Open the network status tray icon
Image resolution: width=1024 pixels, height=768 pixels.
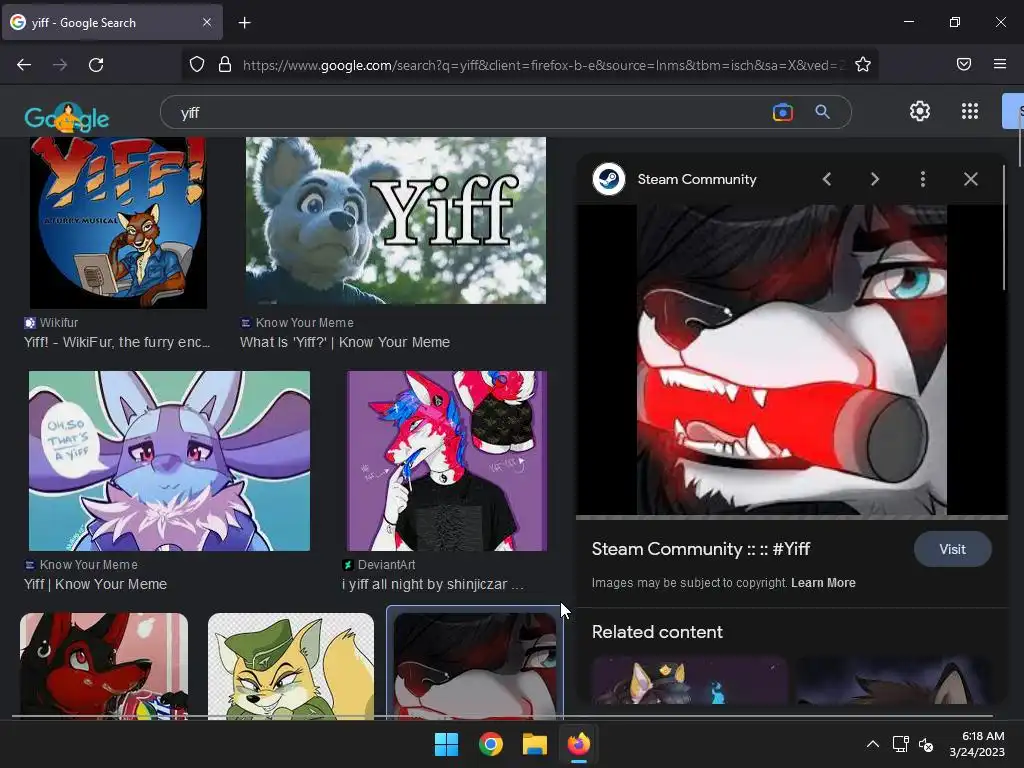coord(901,744)
